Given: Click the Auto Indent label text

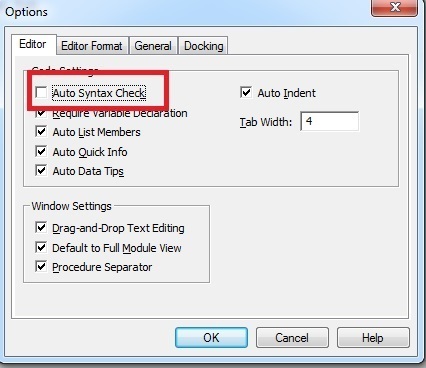Looking at the screenshot, I should (286, 93).
